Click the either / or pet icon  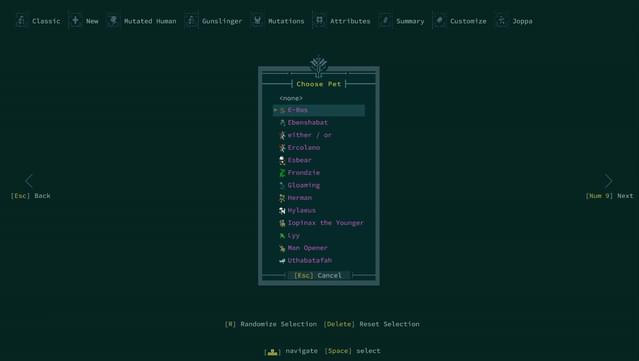tap(282, 135)
